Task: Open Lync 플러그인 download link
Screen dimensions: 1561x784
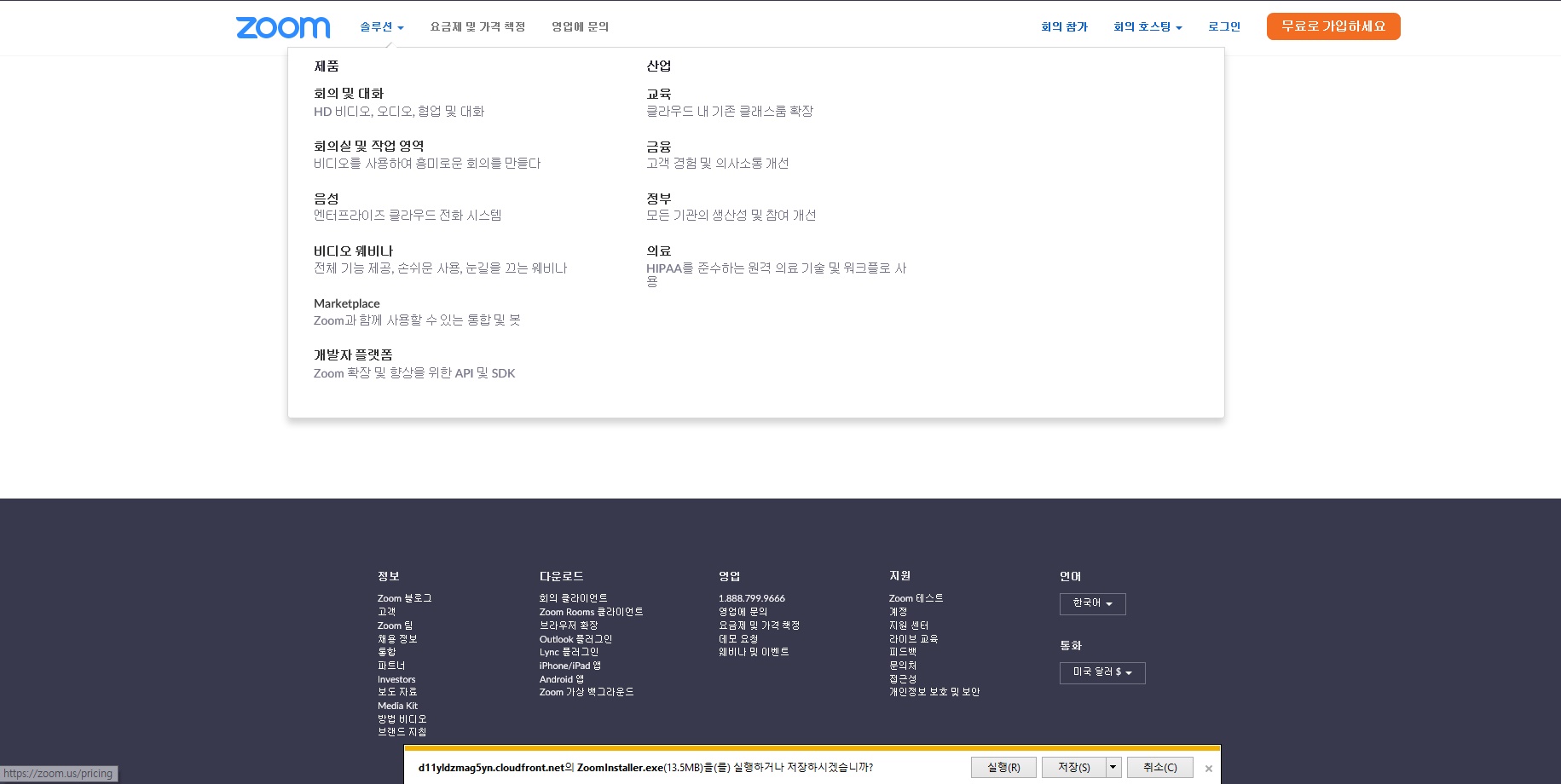Action: (x=569, y=652)
